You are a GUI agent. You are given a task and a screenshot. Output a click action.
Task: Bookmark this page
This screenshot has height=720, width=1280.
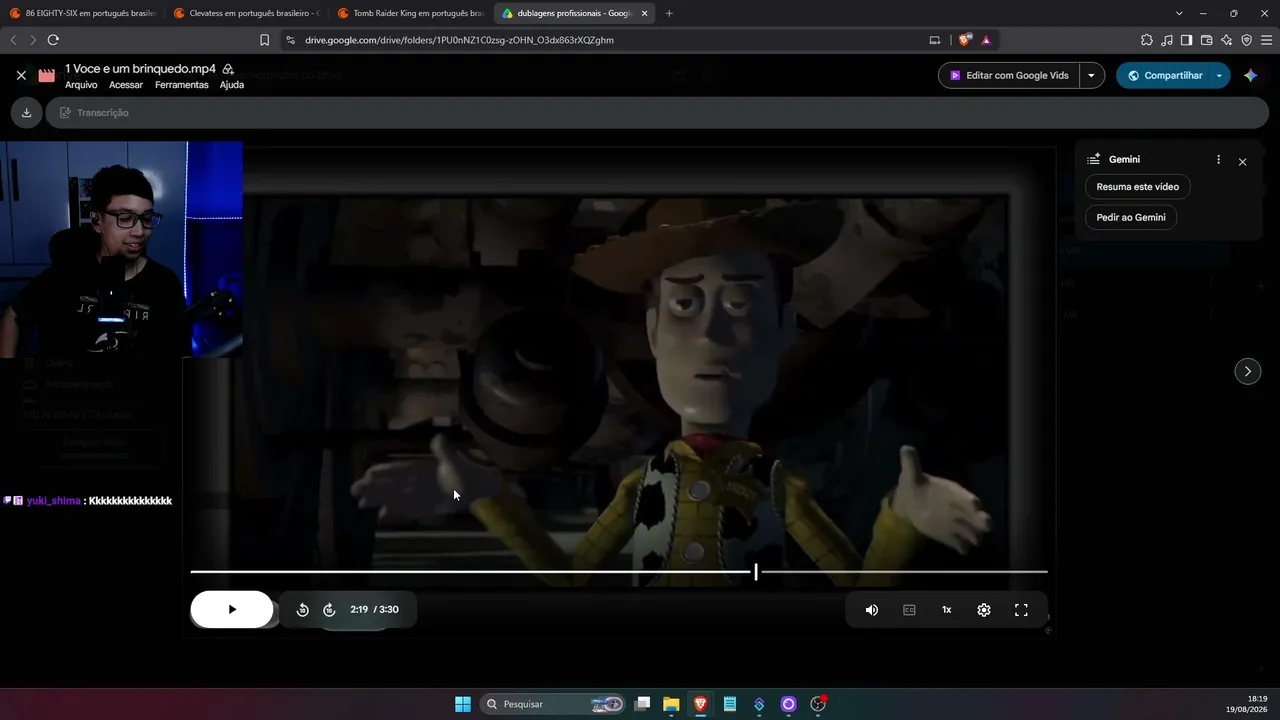coord(264,40)
